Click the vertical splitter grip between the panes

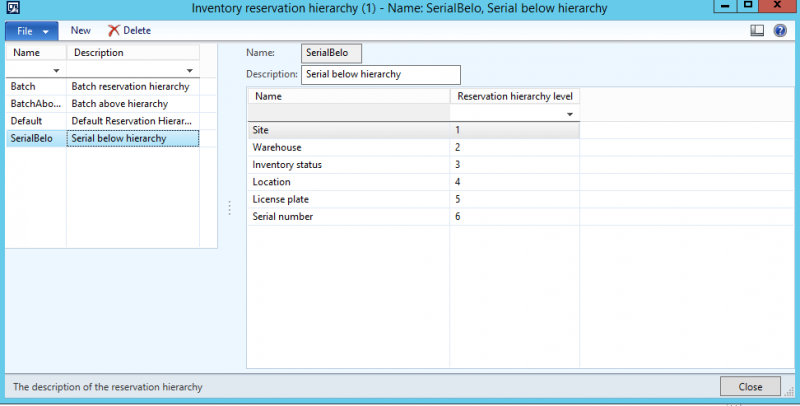coord(230,208)
